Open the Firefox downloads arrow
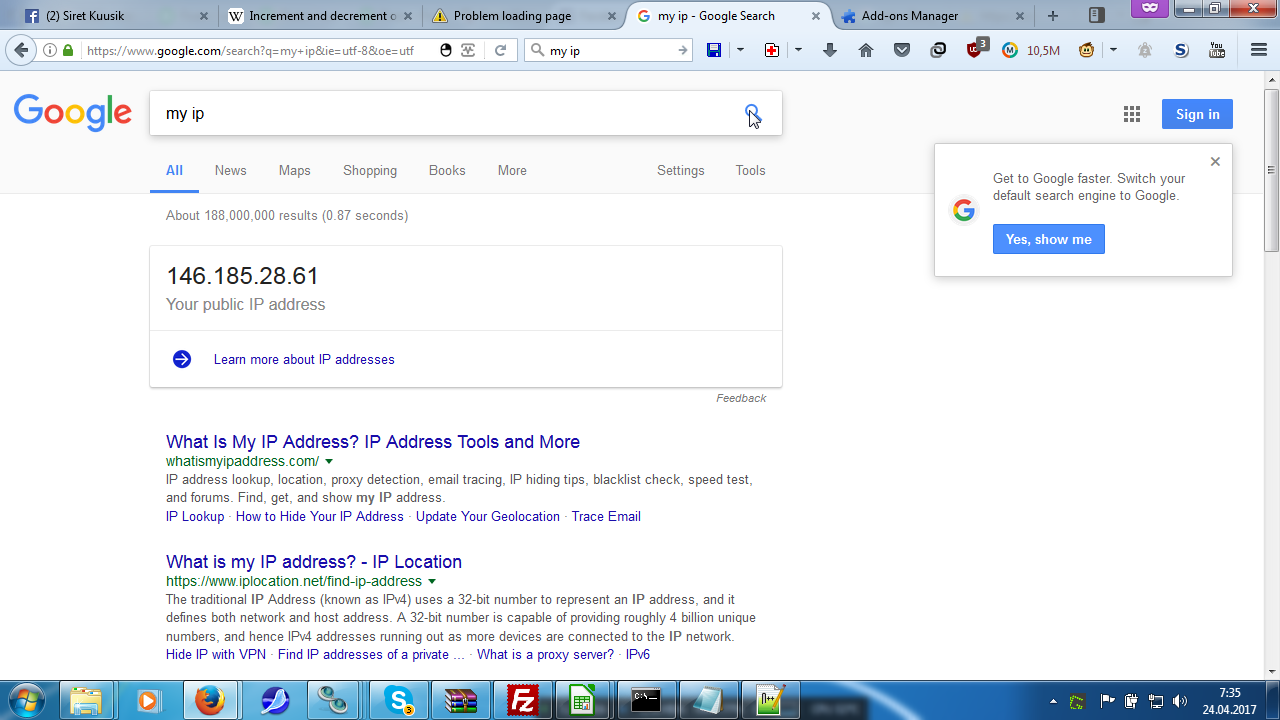This screenshot has height=720, width=1280. (x=830, y=50)
